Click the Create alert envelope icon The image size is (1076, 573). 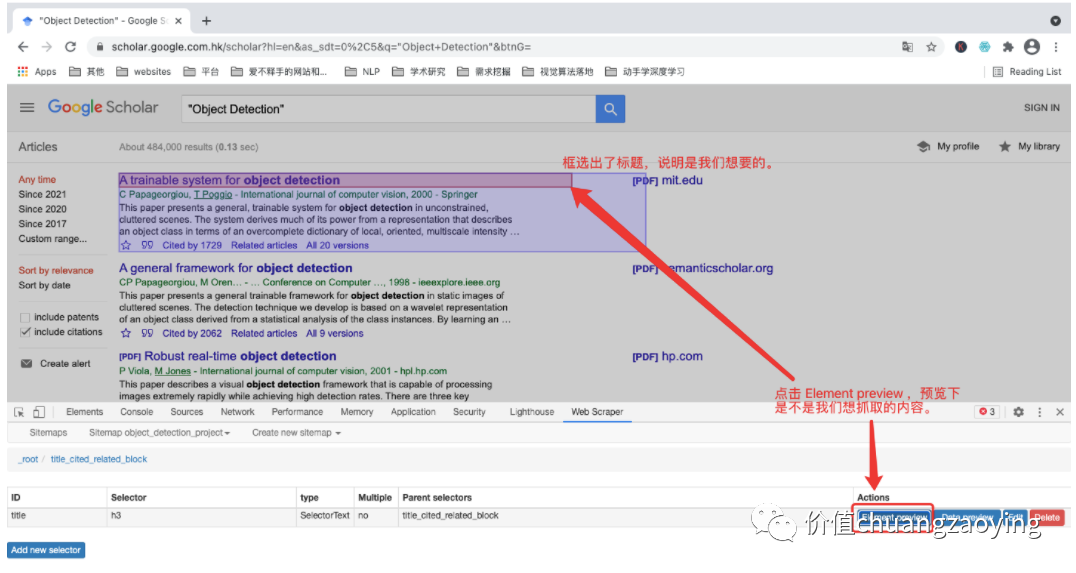[26, 363]
